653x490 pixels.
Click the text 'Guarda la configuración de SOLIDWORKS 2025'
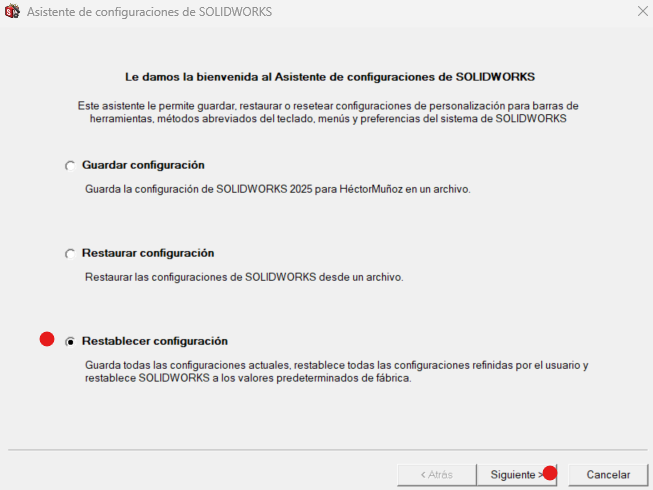(x=199, y=189)
